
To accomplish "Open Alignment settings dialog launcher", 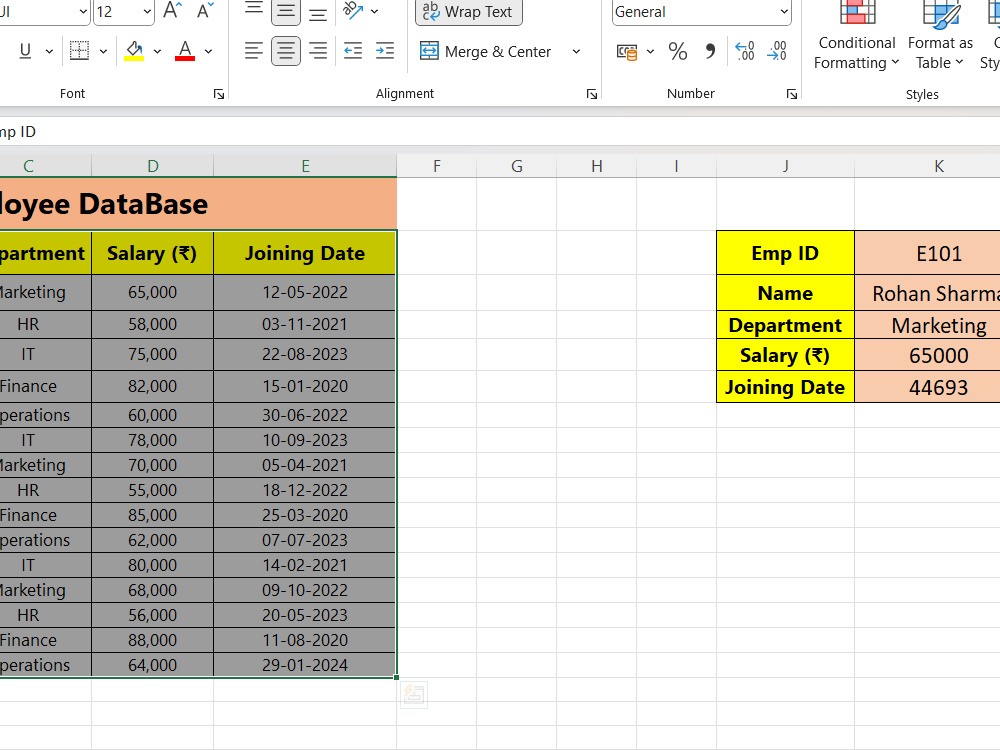I will click(592, 94).
